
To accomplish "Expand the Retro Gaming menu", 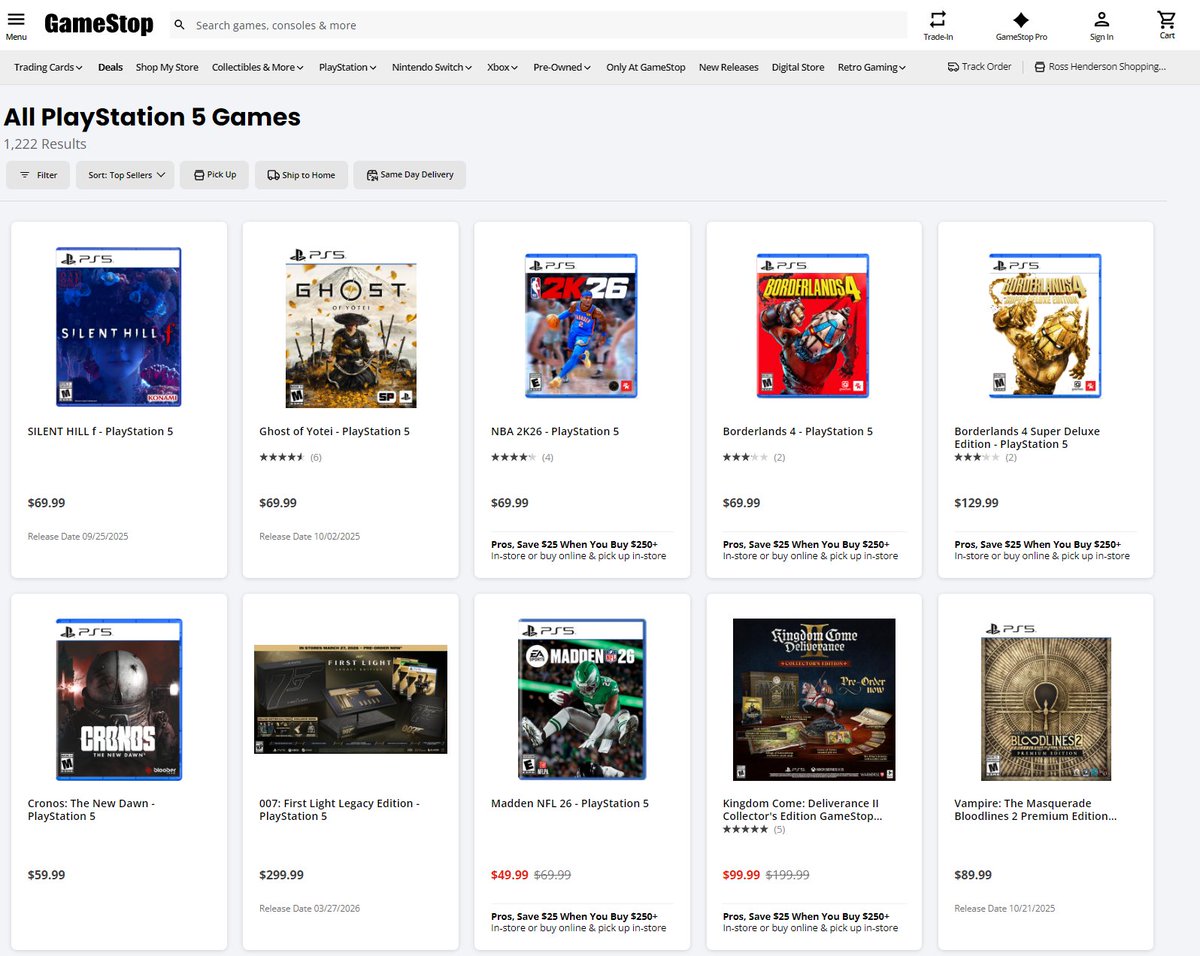I will (x=872, y=67).
